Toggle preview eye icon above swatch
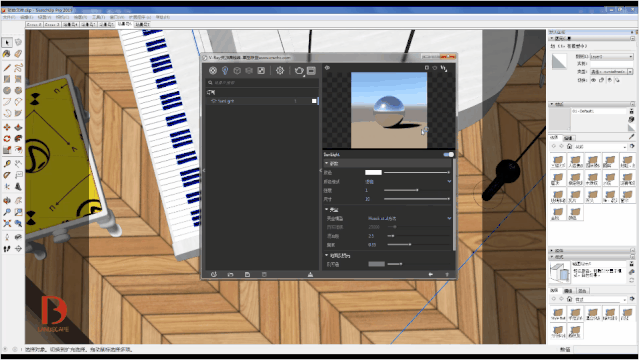639x360 pixels. point(327,68)
